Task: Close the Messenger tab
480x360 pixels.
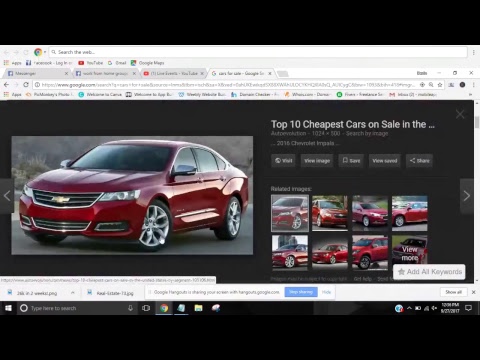Action: pos(66,73)
